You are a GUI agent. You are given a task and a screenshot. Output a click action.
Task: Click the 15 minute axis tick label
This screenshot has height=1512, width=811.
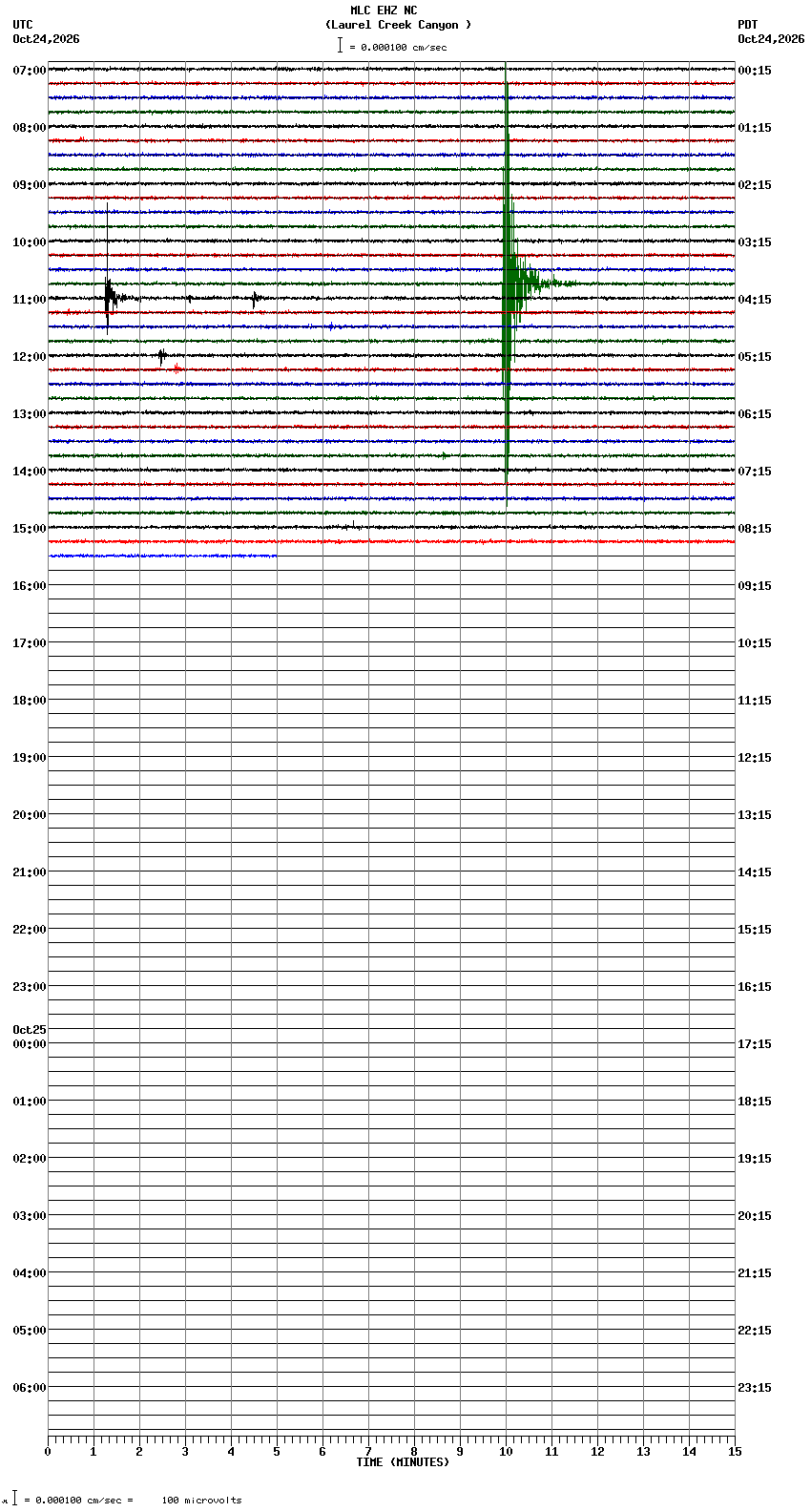point(735,1452)
